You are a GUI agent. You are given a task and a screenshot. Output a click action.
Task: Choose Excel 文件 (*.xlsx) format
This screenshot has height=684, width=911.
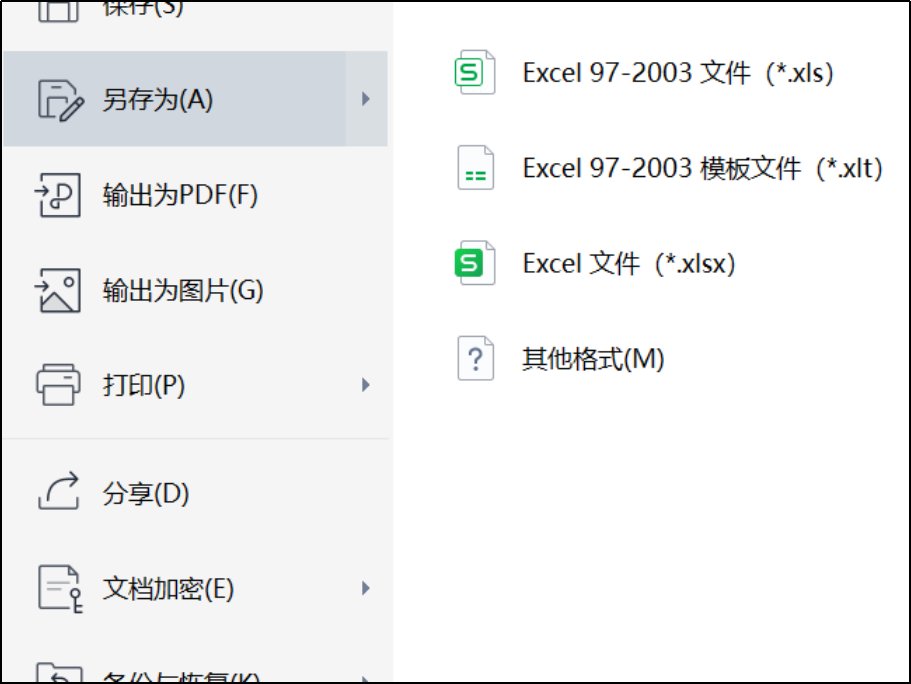click(x=628, y=263)
